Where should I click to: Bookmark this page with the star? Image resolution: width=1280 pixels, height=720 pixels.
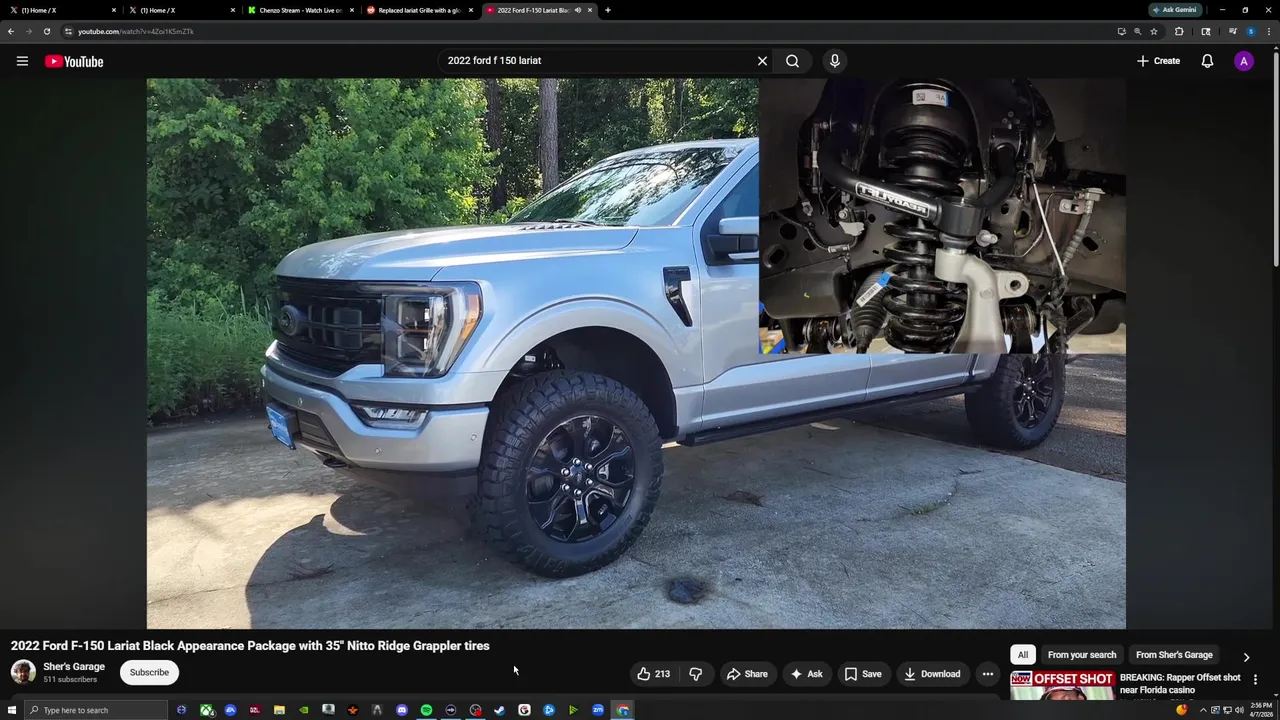click(x=1154, y=31)
